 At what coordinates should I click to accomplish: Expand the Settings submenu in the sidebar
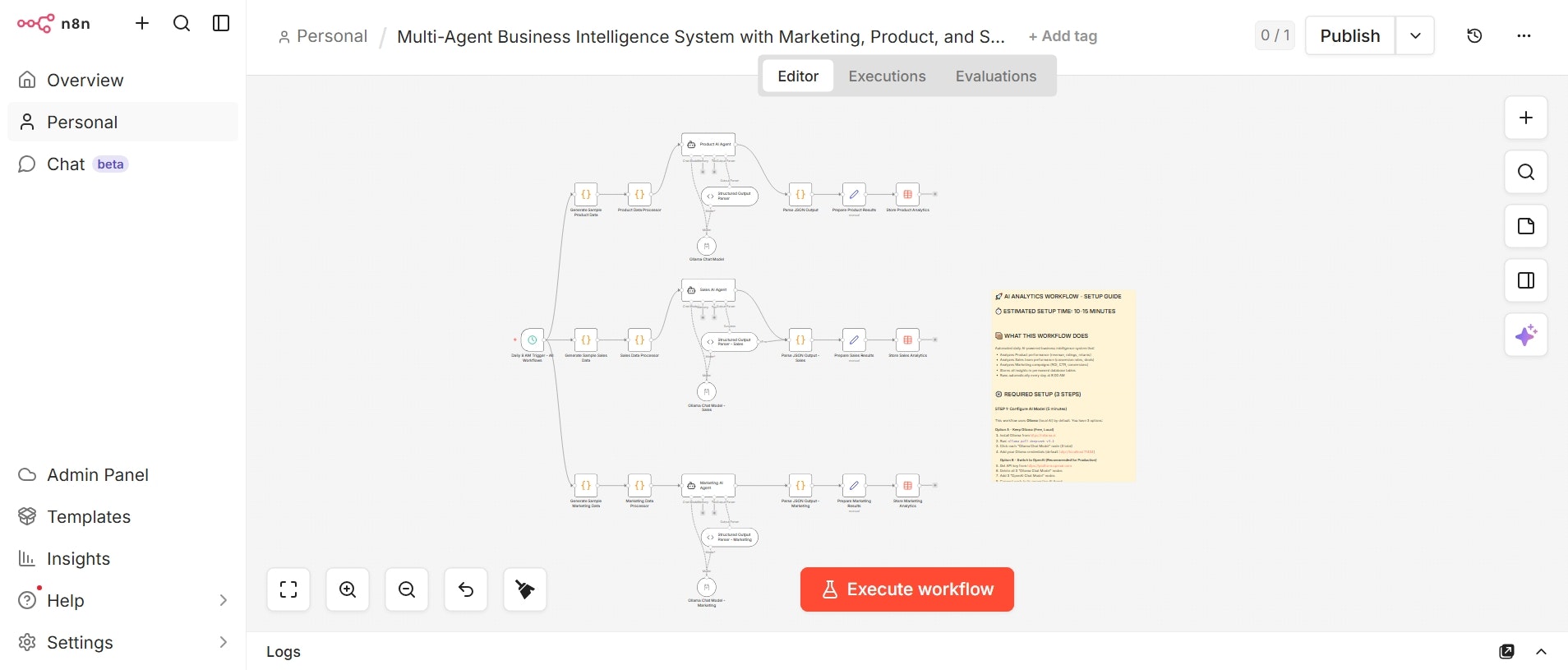pos(223,642)
